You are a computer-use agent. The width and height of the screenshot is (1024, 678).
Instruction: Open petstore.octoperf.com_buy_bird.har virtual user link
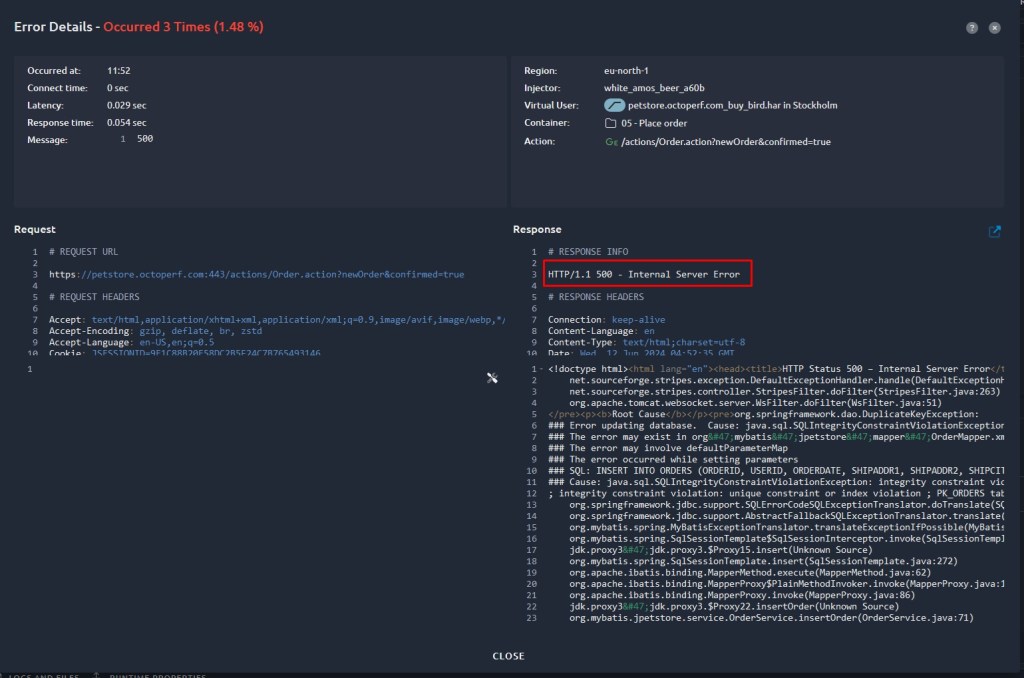(x=732, y=105)
